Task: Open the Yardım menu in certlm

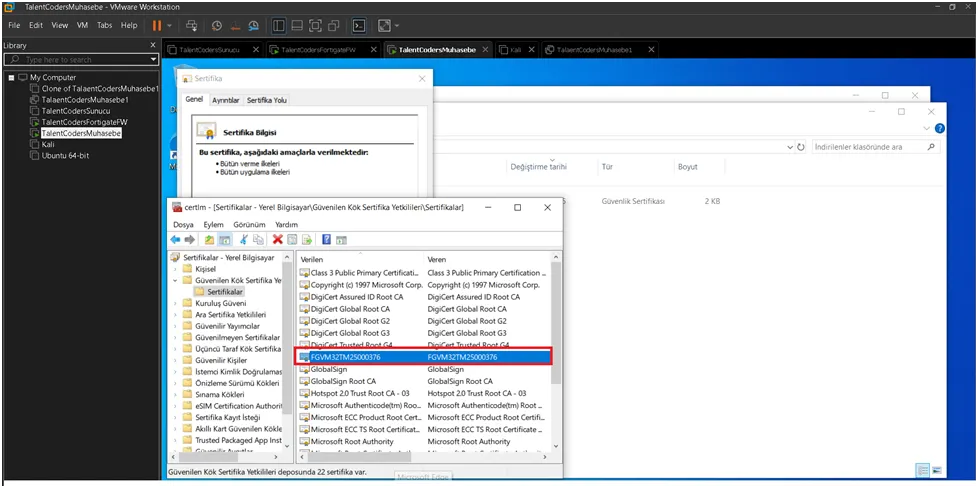Action: [286, 225]
